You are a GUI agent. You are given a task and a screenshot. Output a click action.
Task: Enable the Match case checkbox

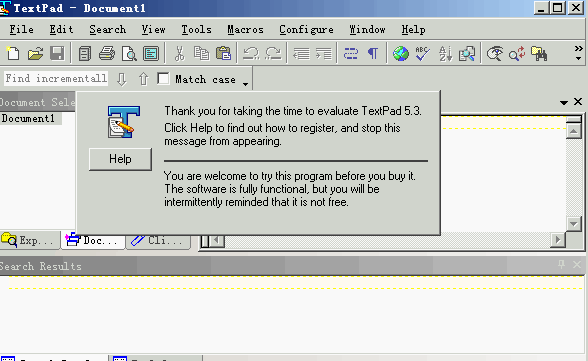[x=163, y=79]
